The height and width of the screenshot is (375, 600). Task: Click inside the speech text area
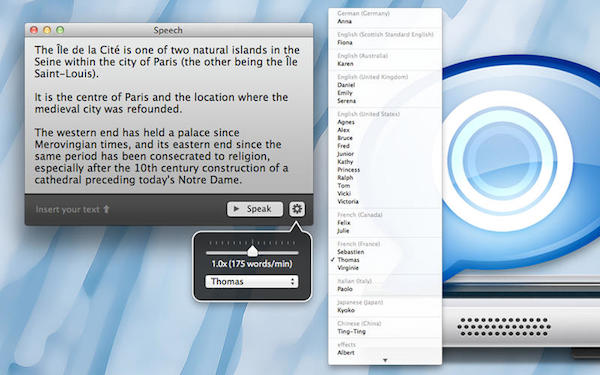(x=169, y=115)
